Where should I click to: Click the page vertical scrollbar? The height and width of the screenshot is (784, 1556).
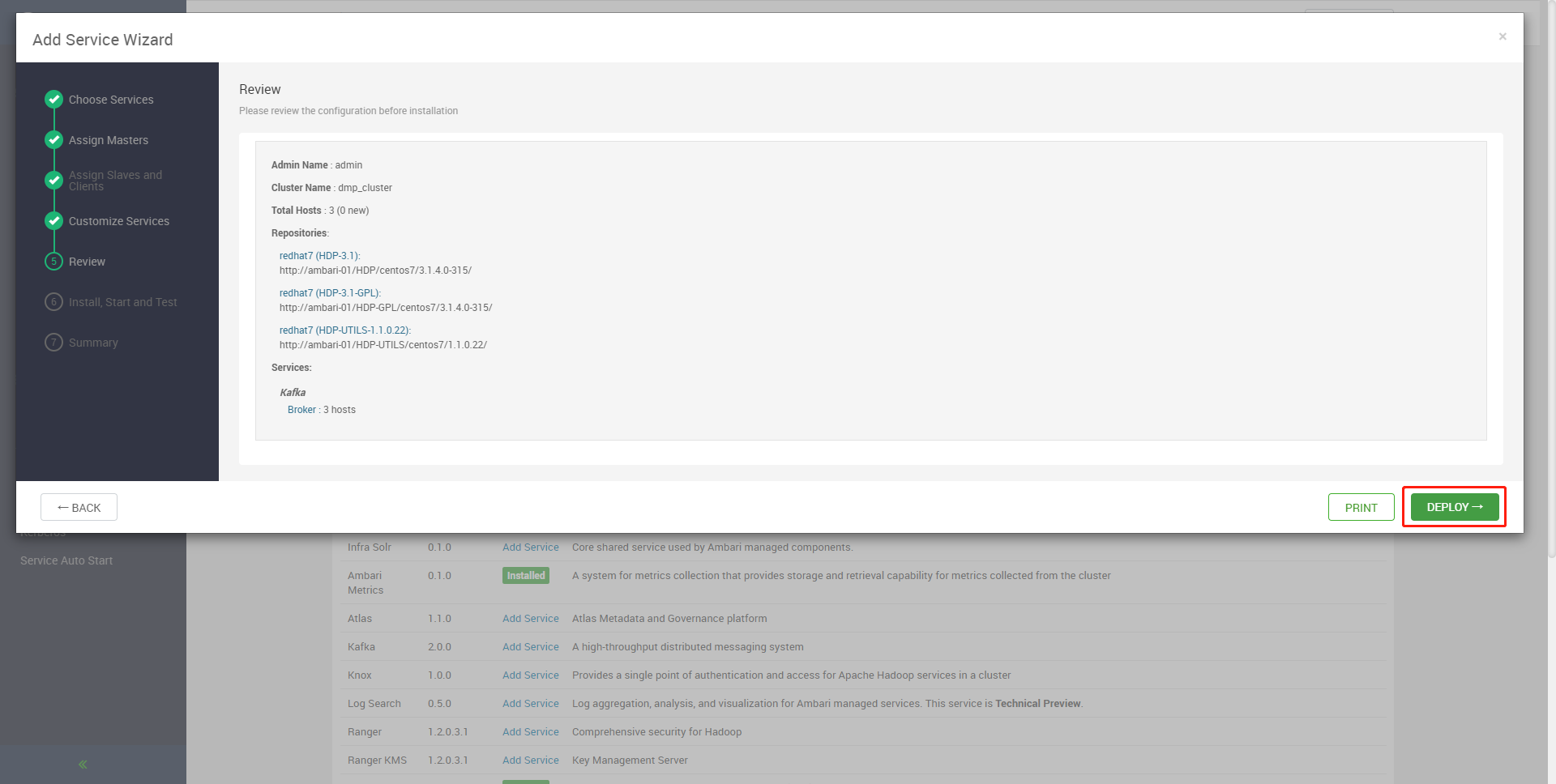tap(1551, 279)
